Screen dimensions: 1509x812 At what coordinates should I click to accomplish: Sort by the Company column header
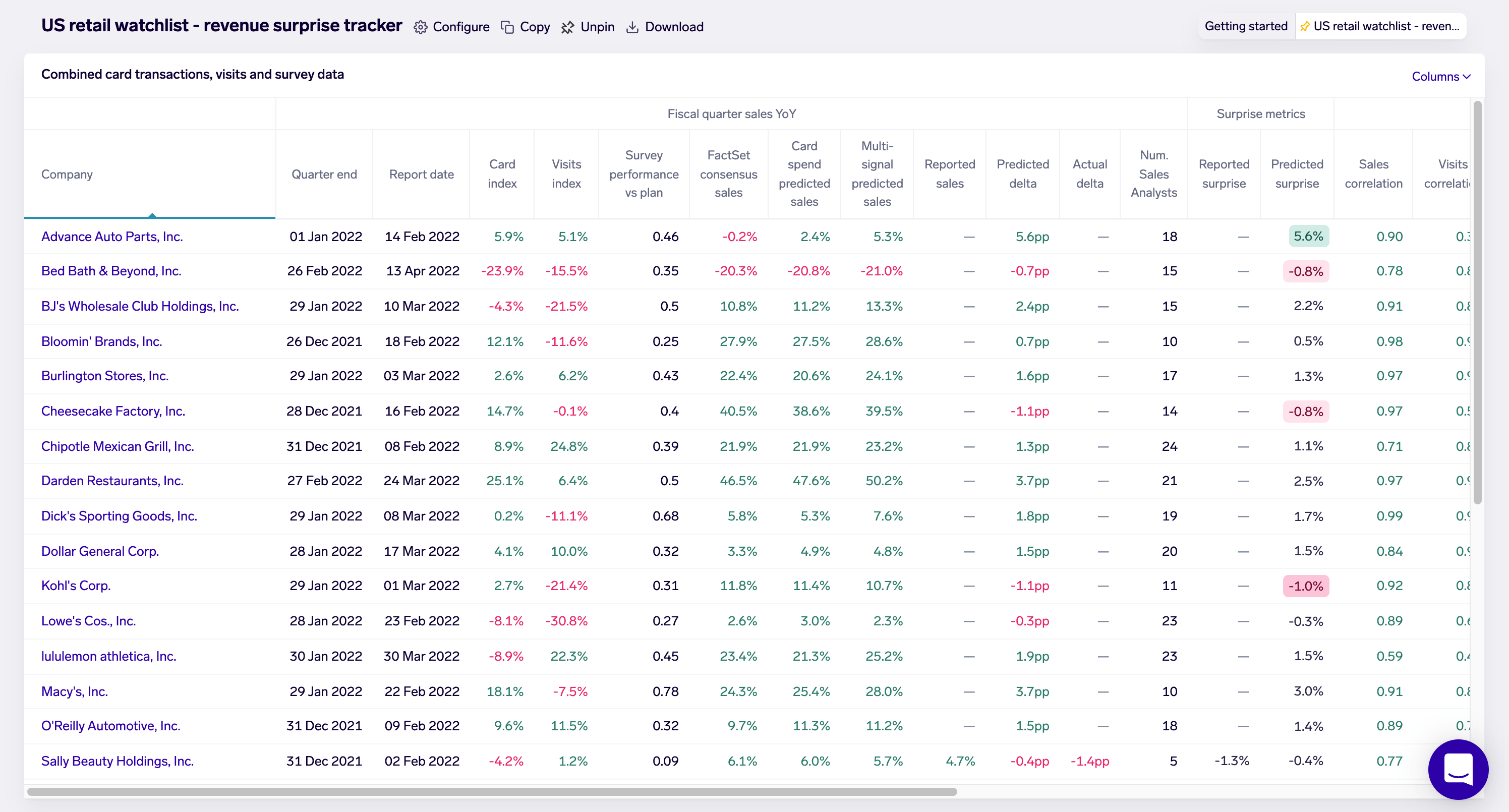coord(67,174)
